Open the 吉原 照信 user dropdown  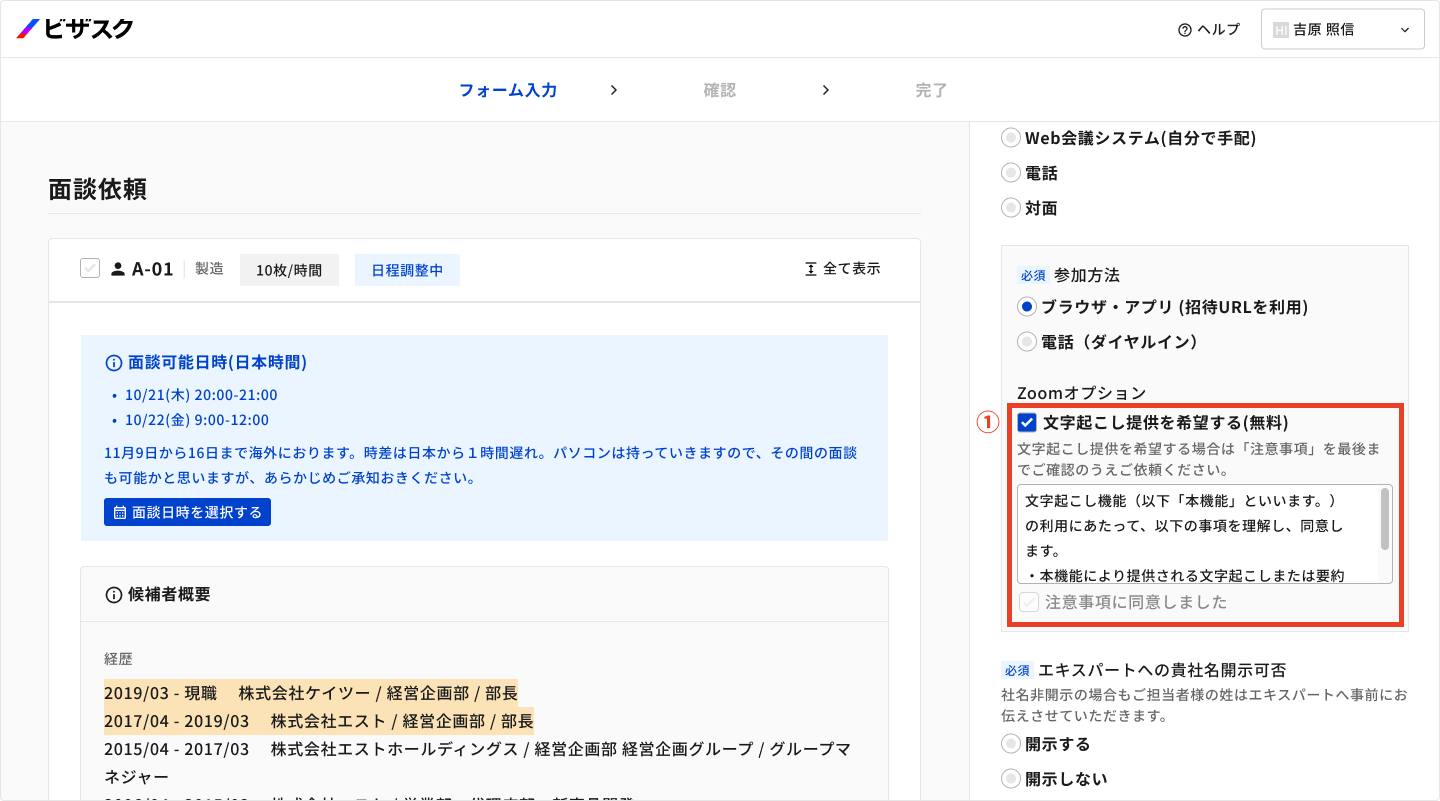pyautogui.click(x=1342, y=30)
